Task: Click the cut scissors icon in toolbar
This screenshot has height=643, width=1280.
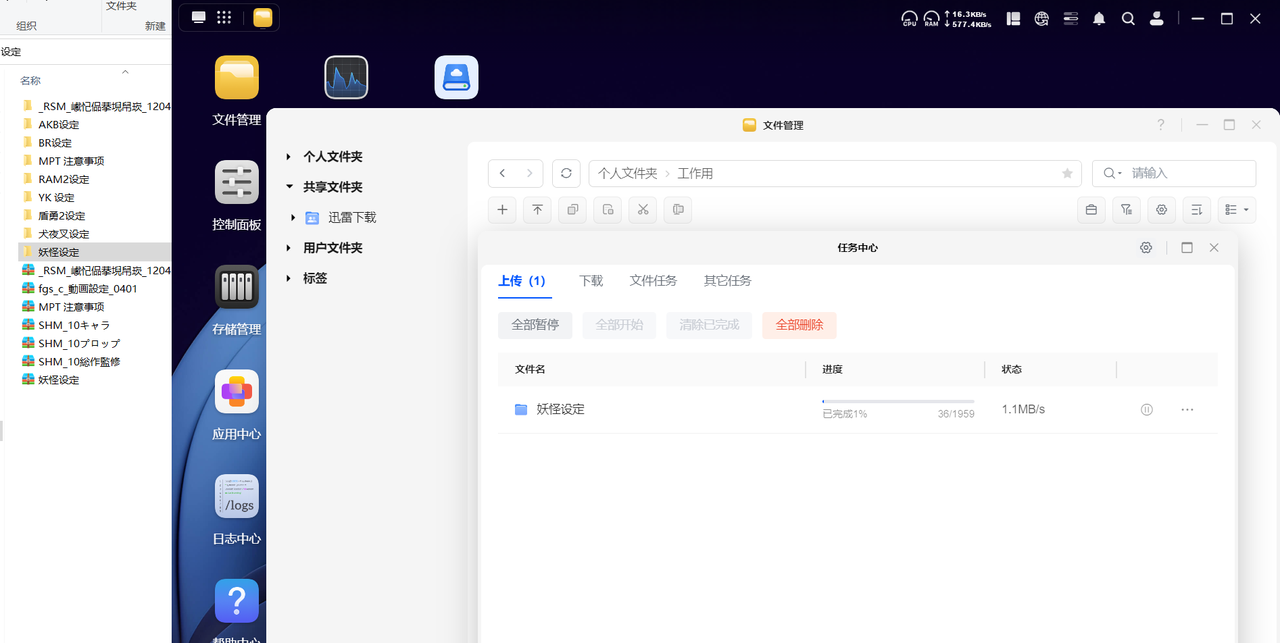Action: pyautogui.click(x=643, y=210)
